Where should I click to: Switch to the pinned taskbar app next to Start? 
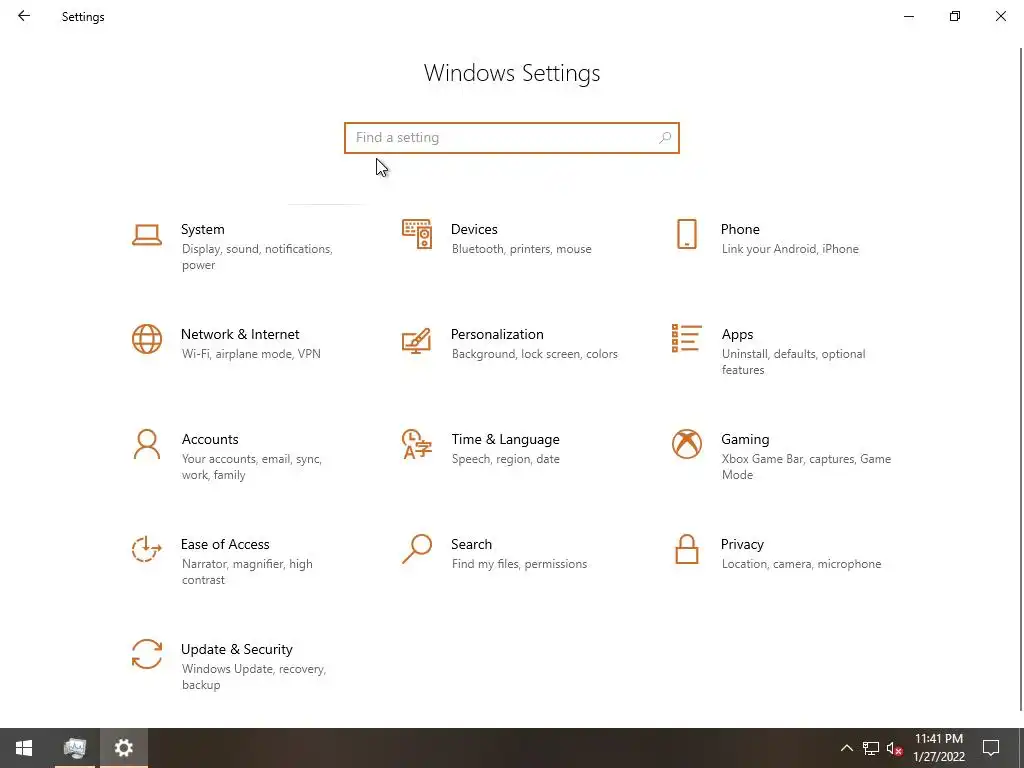click(x=74, y=748)
